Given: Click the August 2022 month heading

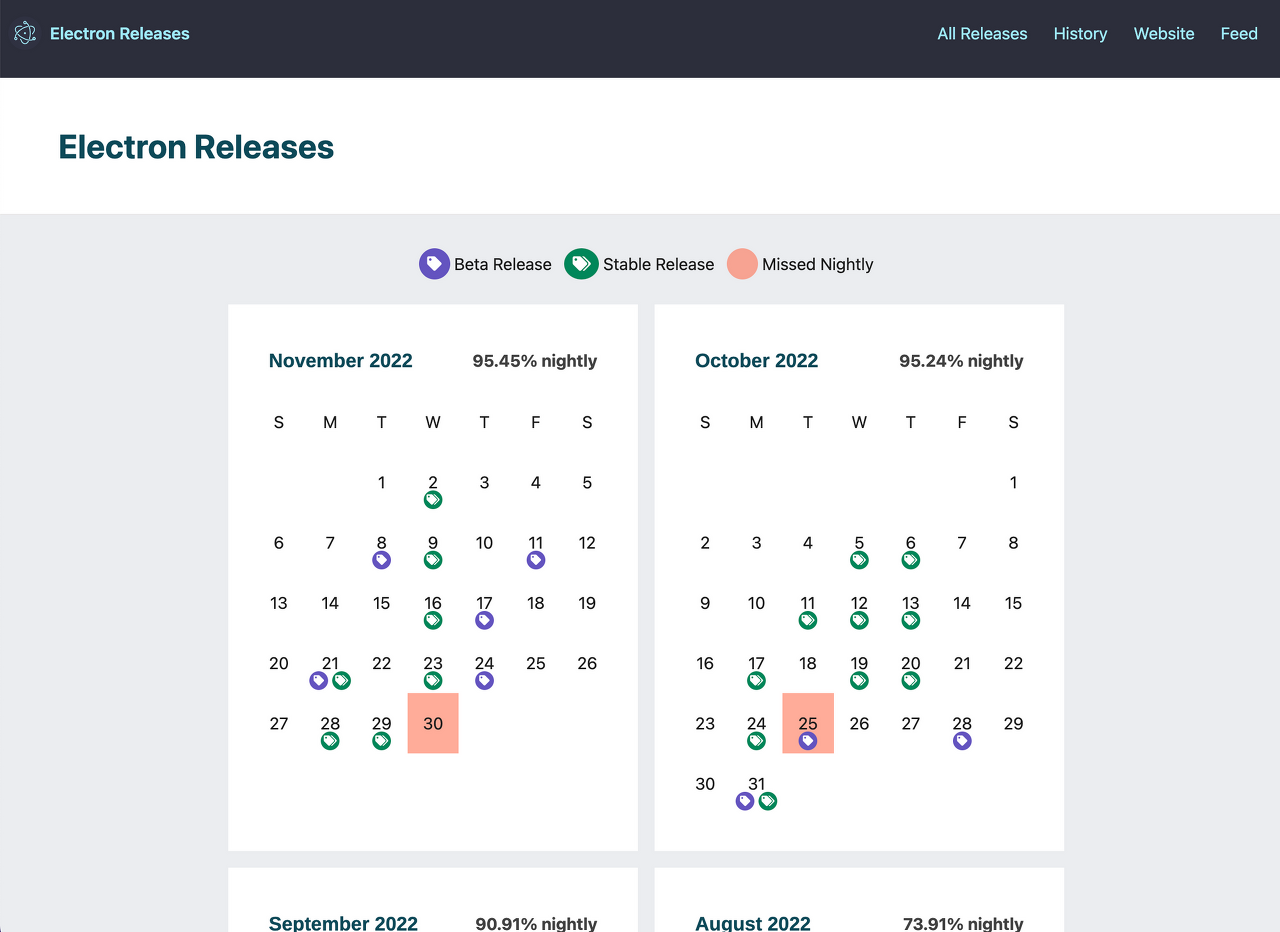Looking at the screenshot, I should [x=753, y=923].
